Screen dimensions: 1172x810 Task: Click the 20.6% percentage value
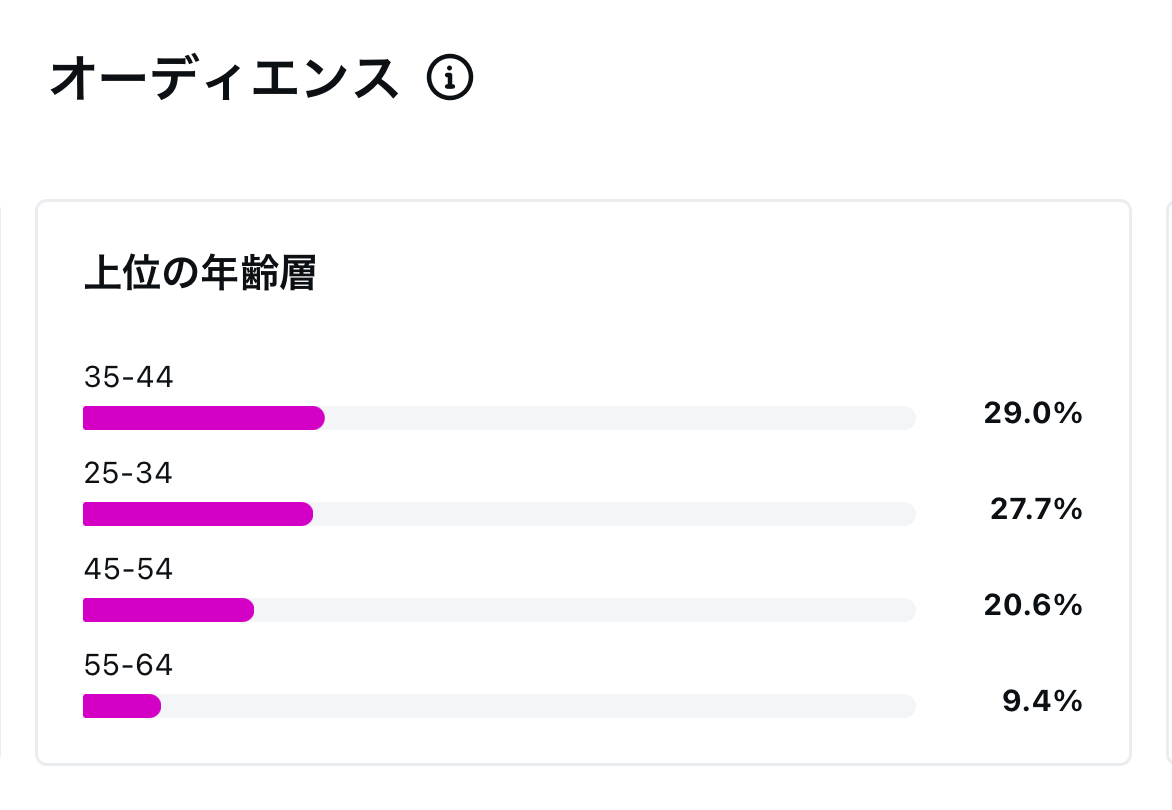[1033, 605]
